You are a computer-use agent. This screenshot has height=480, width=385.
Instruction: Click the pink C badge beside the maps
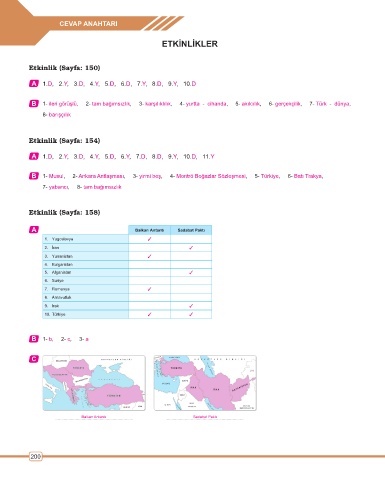coord(34,359)
